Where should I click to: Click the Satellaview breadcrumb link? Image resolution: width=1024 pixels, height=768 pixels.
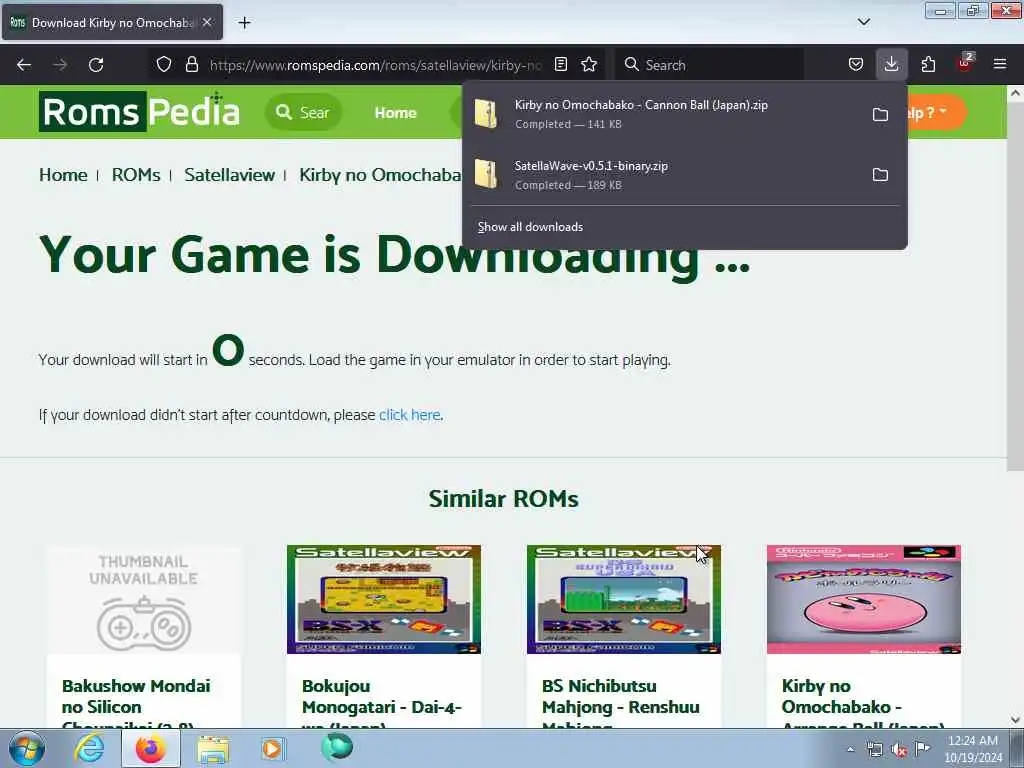click(229, 175)
